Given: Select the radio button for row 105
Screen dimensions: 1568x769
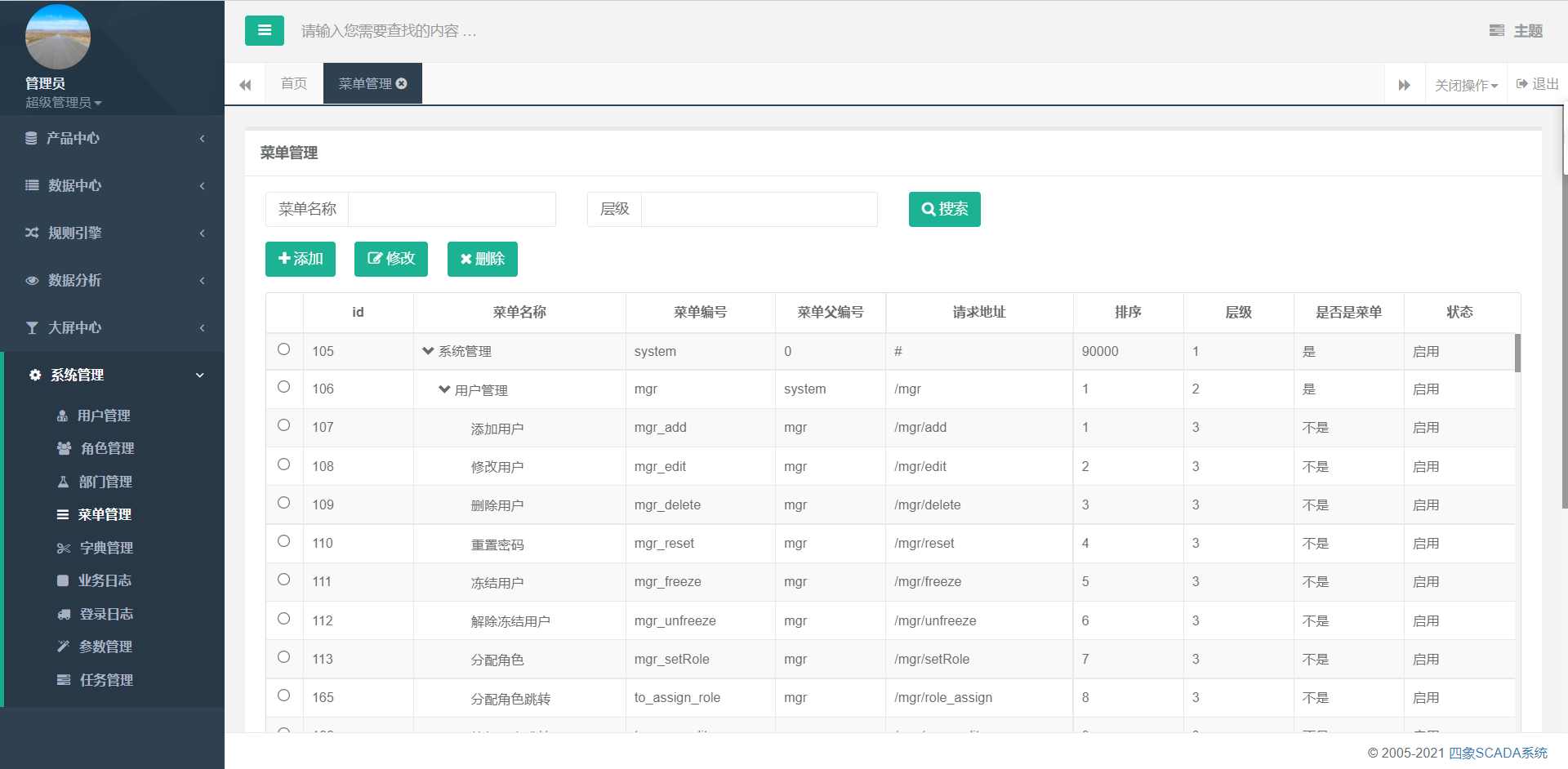Looking at the screenshot, I should click(283, 349).
